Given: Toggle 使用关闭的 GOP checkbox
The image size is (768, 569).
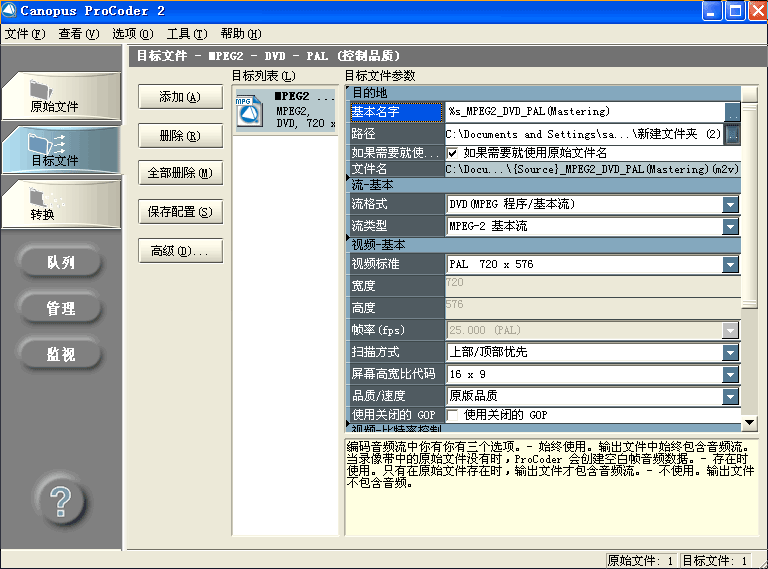Looking at the screenshot, I should pos(453,415).
